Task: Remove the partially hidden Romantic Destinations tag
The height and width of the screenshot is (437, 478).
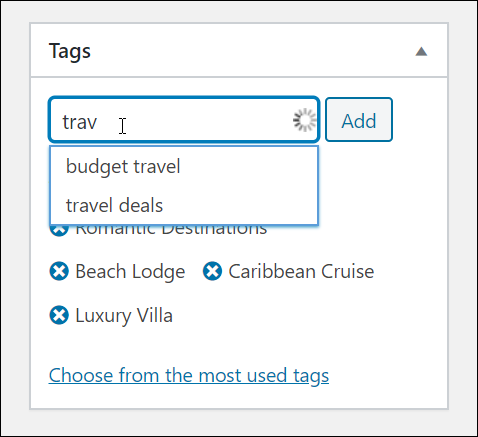Action: pyautogui.click(x=59, y=231)
